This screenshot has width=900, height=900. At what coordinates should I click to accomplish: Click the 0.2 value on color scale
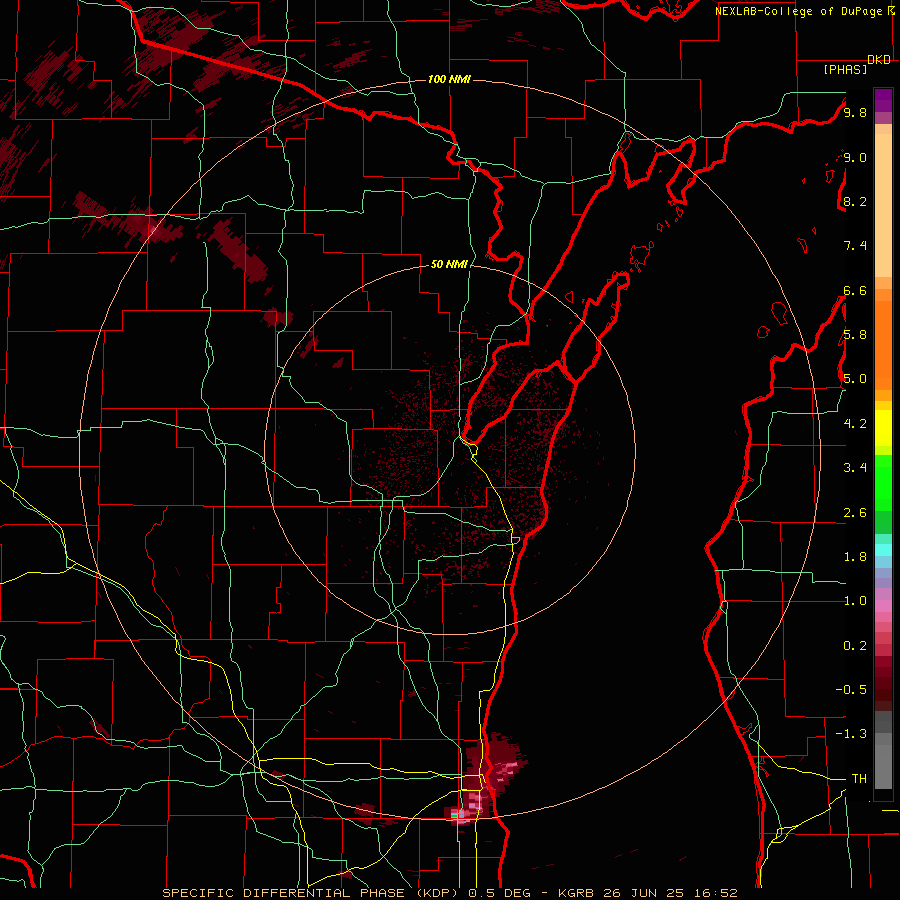coord(855,645)
